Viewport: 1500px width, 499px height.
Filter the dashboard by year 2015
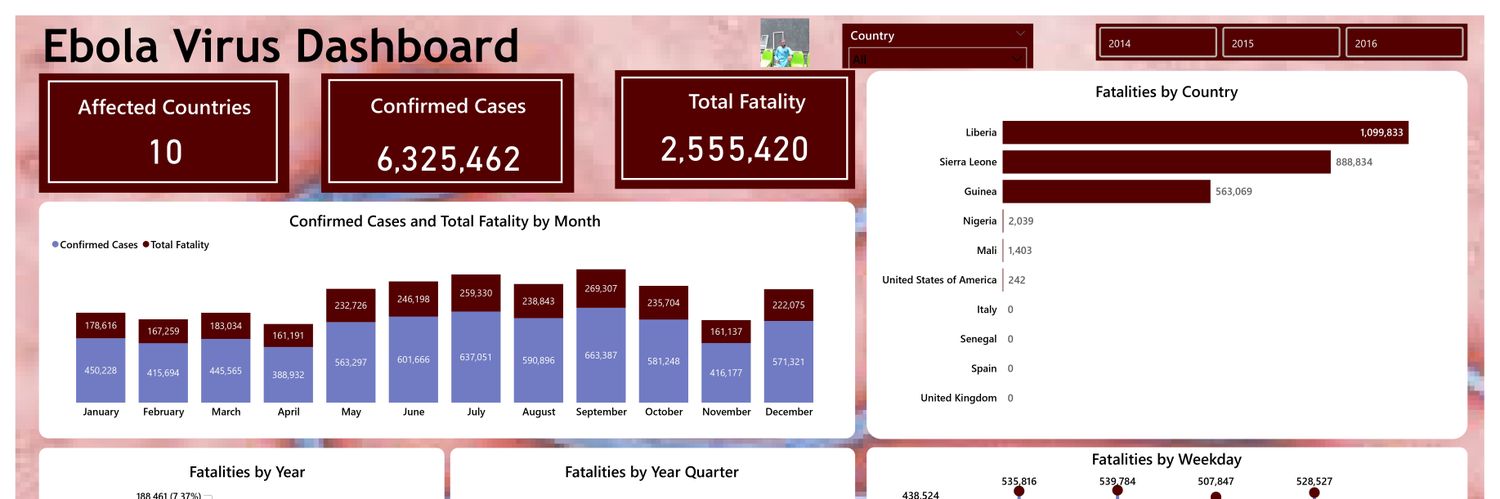(x=1282, y=43)
